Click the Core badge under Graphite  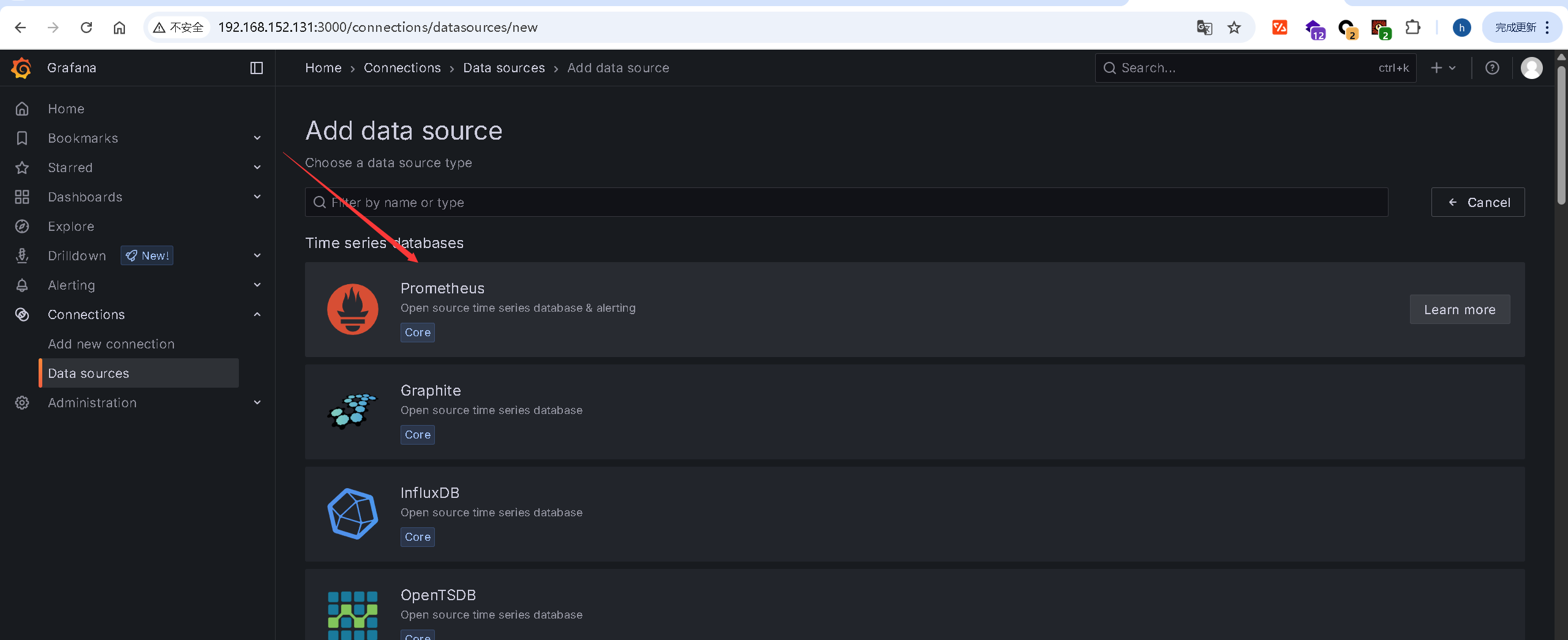coord(418,435)
